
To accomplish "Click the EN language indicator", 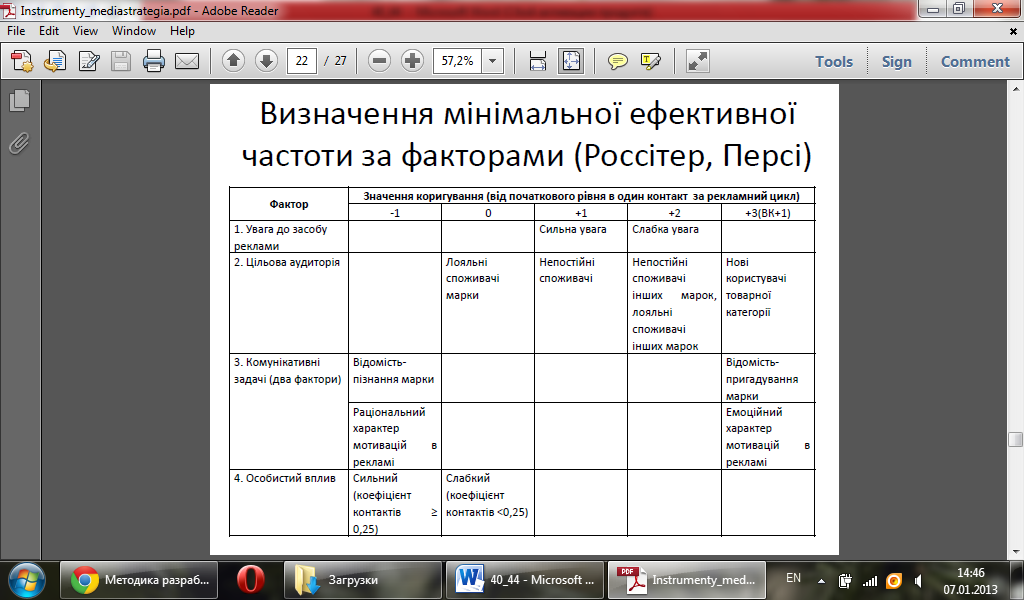I will point(793,578).
